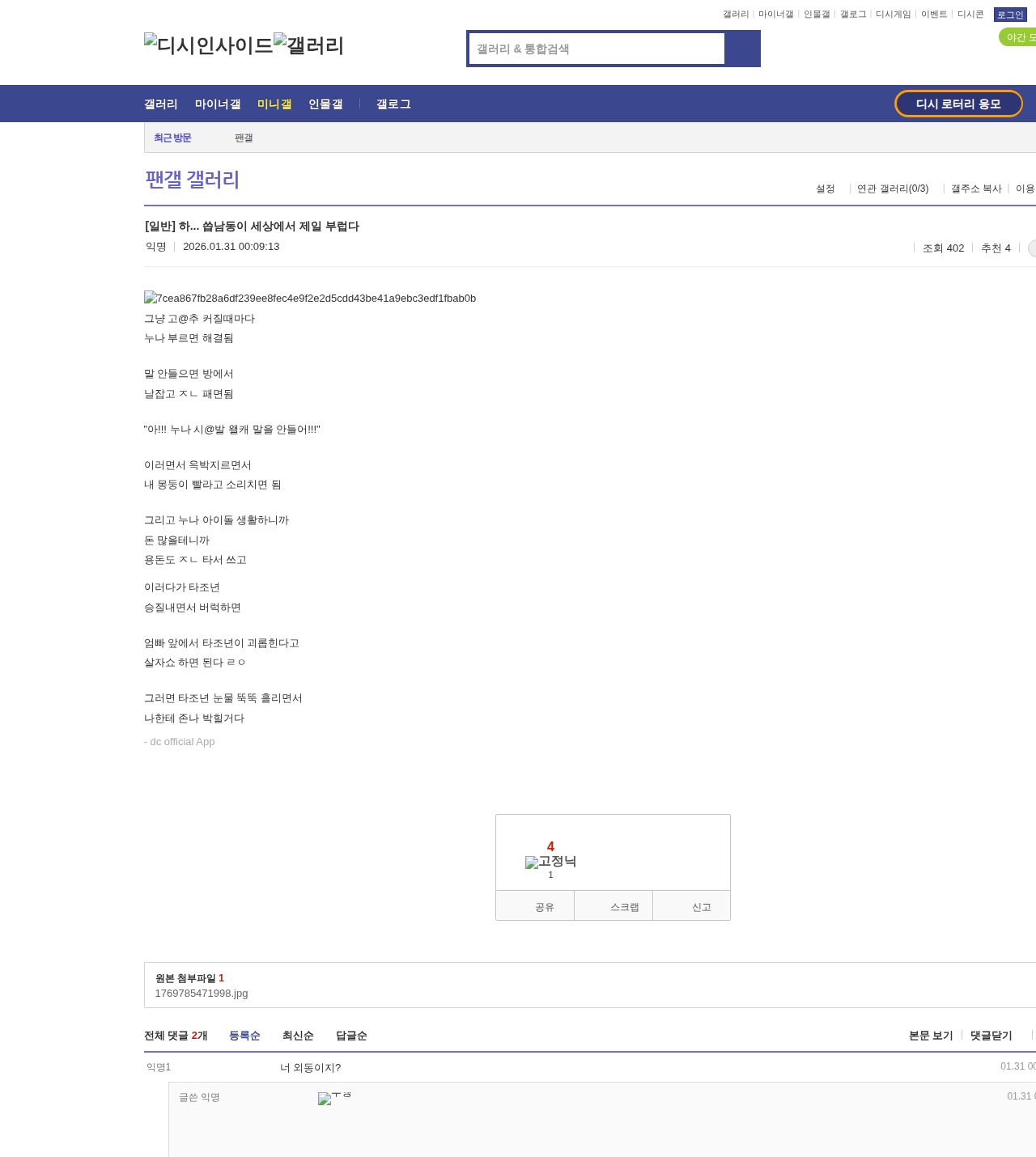Click the 디시 로터리 응모 button
Image resolution: width=1036 pixels, height=1157 pixels.
tap(958, 104)
